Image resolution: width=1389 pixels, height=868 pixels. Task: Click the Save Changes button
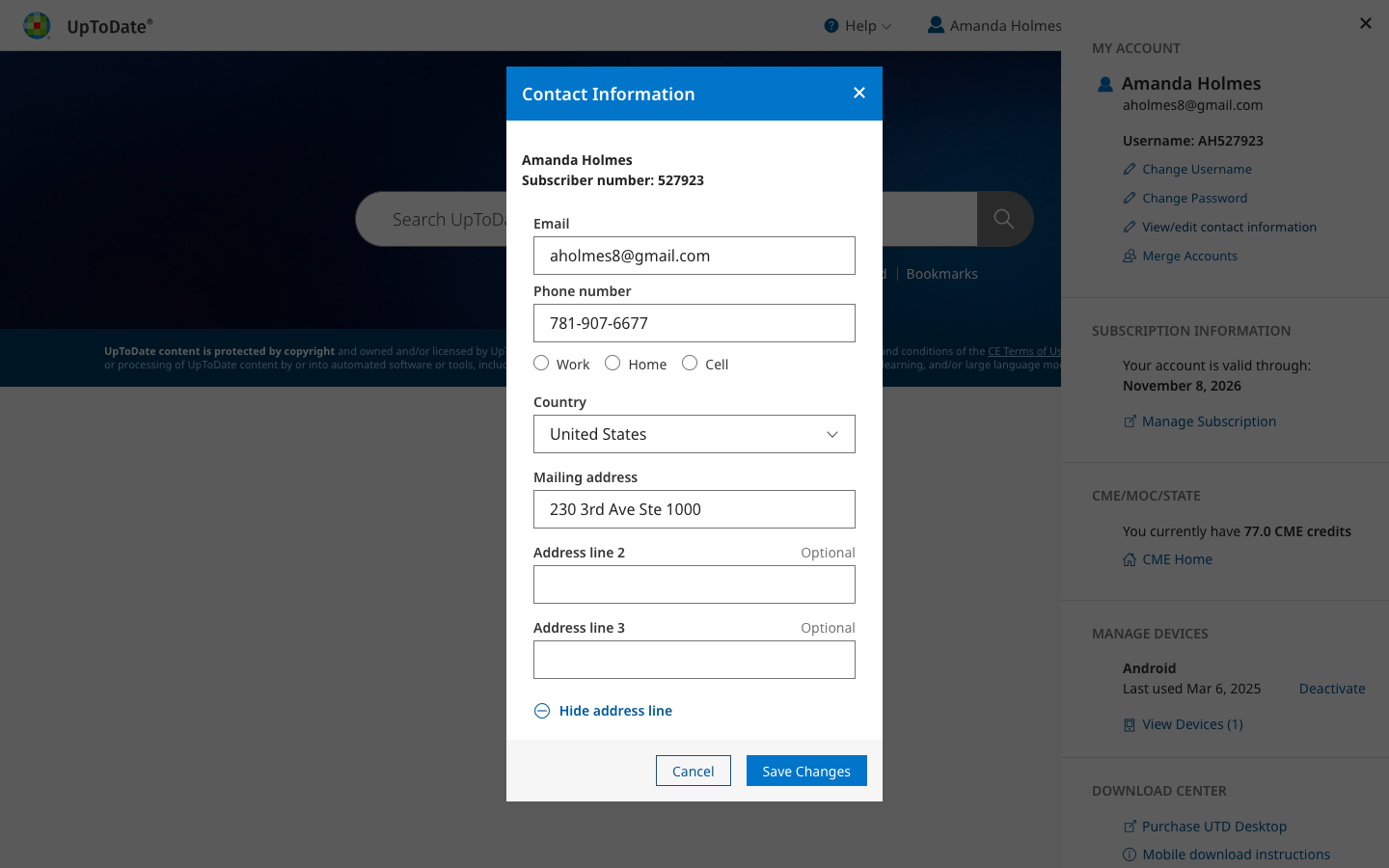click(806, 771)
